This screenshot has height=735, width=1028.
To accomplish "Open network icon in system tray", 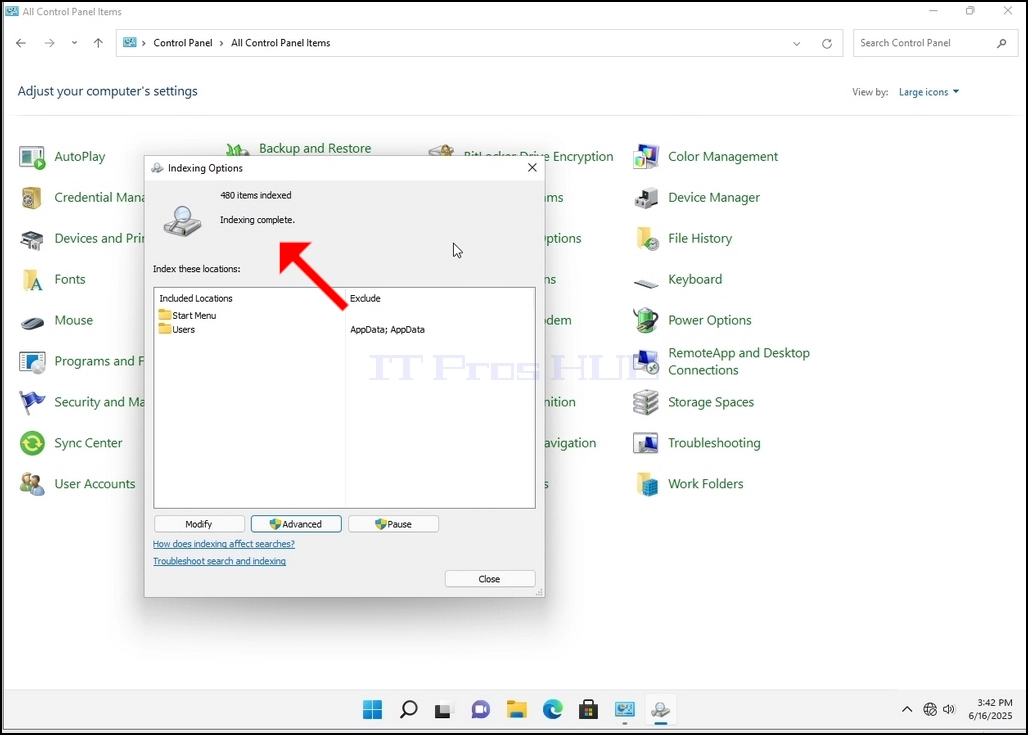I will tap(930, 709).
